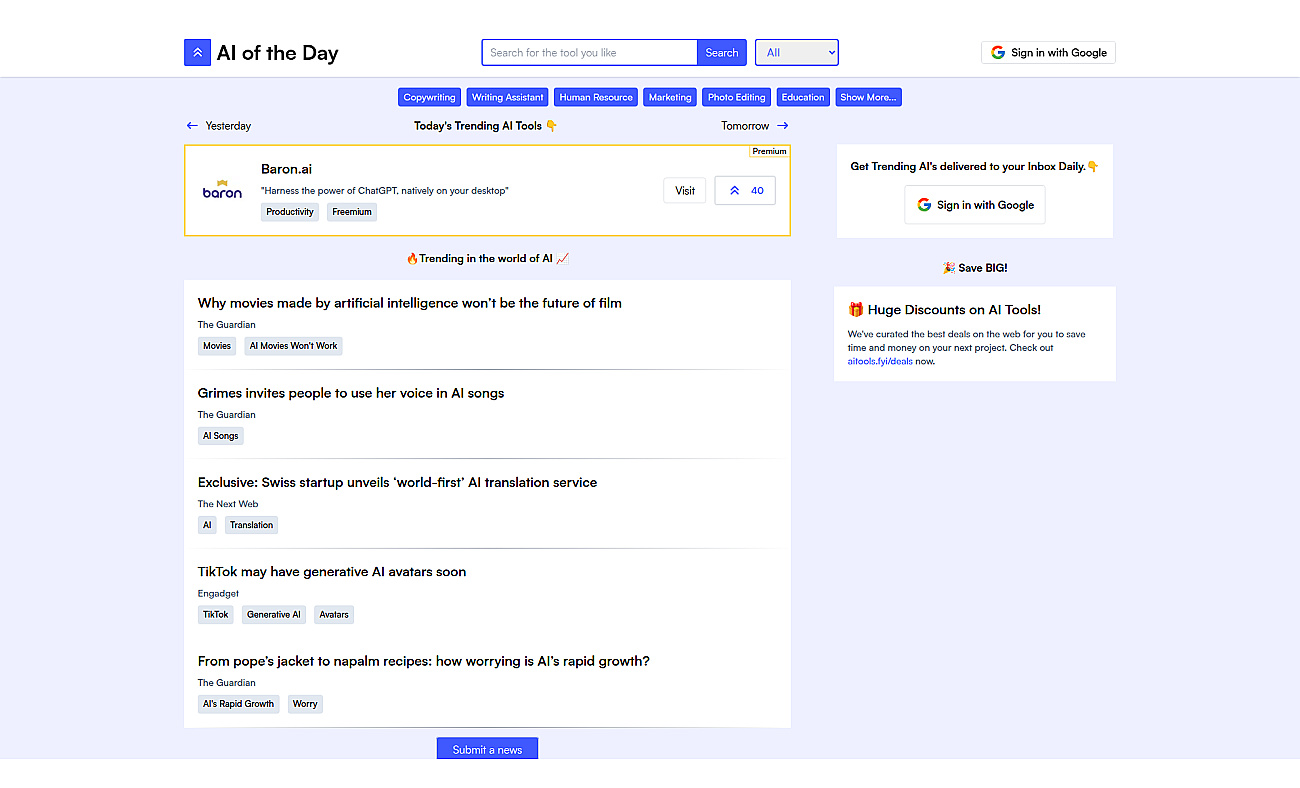This screenshot has width=1300, height=788.
Task: Open the AI of the Day title
Action: (x=278, y=53)
